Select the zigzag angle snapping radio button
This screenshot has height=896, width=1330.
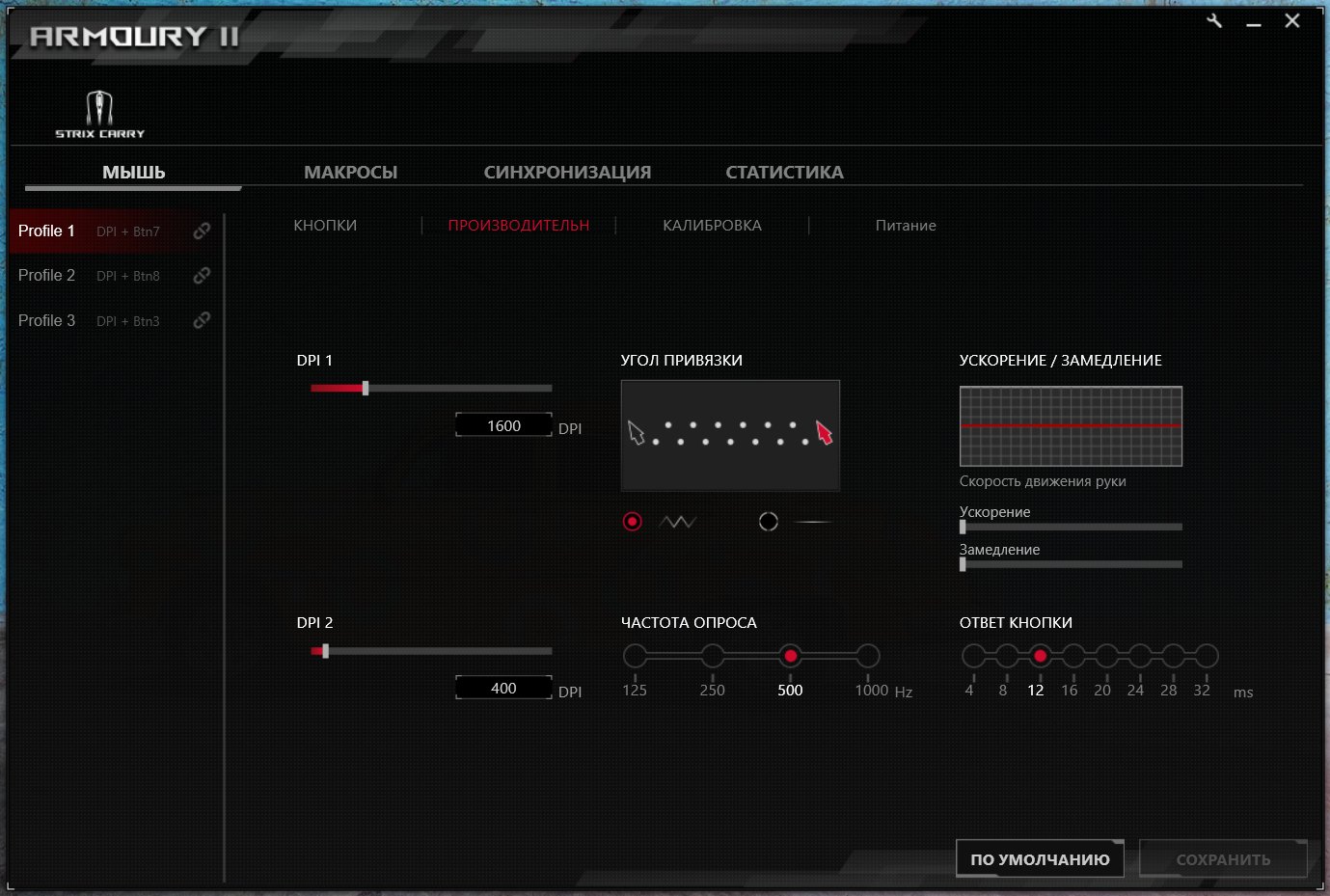point(633,522)
